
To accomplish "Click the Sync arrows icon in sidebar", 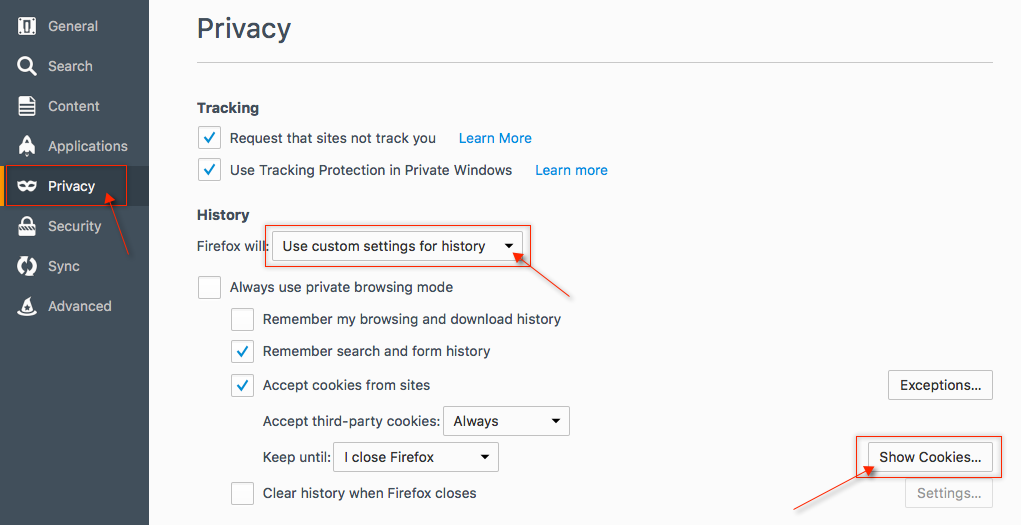I will pyautogui.click(x=27, y=266).
